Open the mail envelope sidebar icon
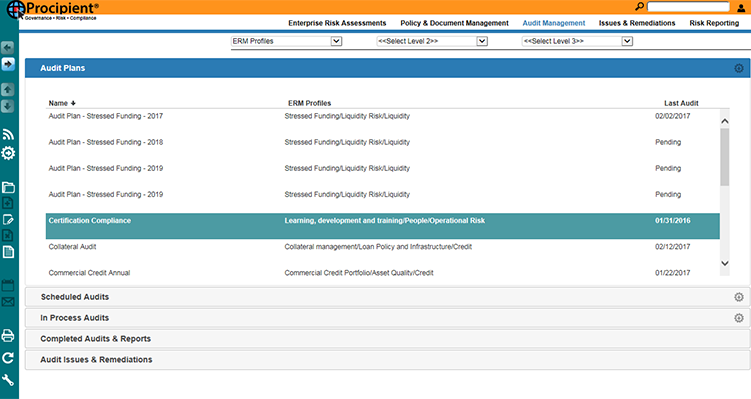This screenshot has height=399, width=751. (8, 302)
